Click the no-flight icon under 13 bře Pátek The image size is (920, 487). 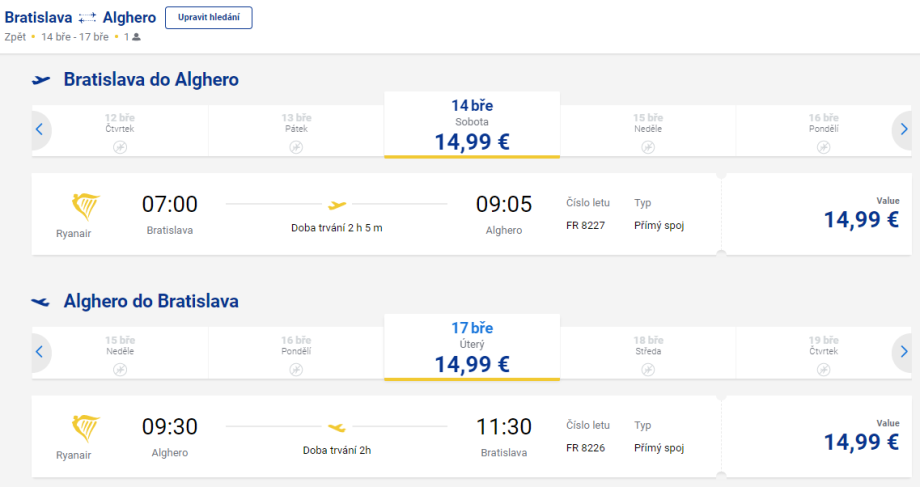coord(296,147)
